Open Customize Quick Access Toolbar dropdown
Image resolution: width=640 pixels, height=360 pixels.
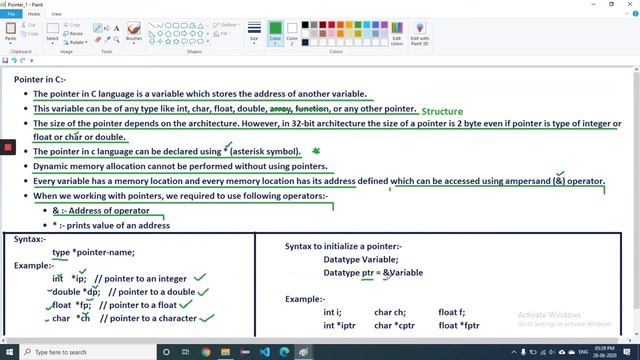point(31,60)
